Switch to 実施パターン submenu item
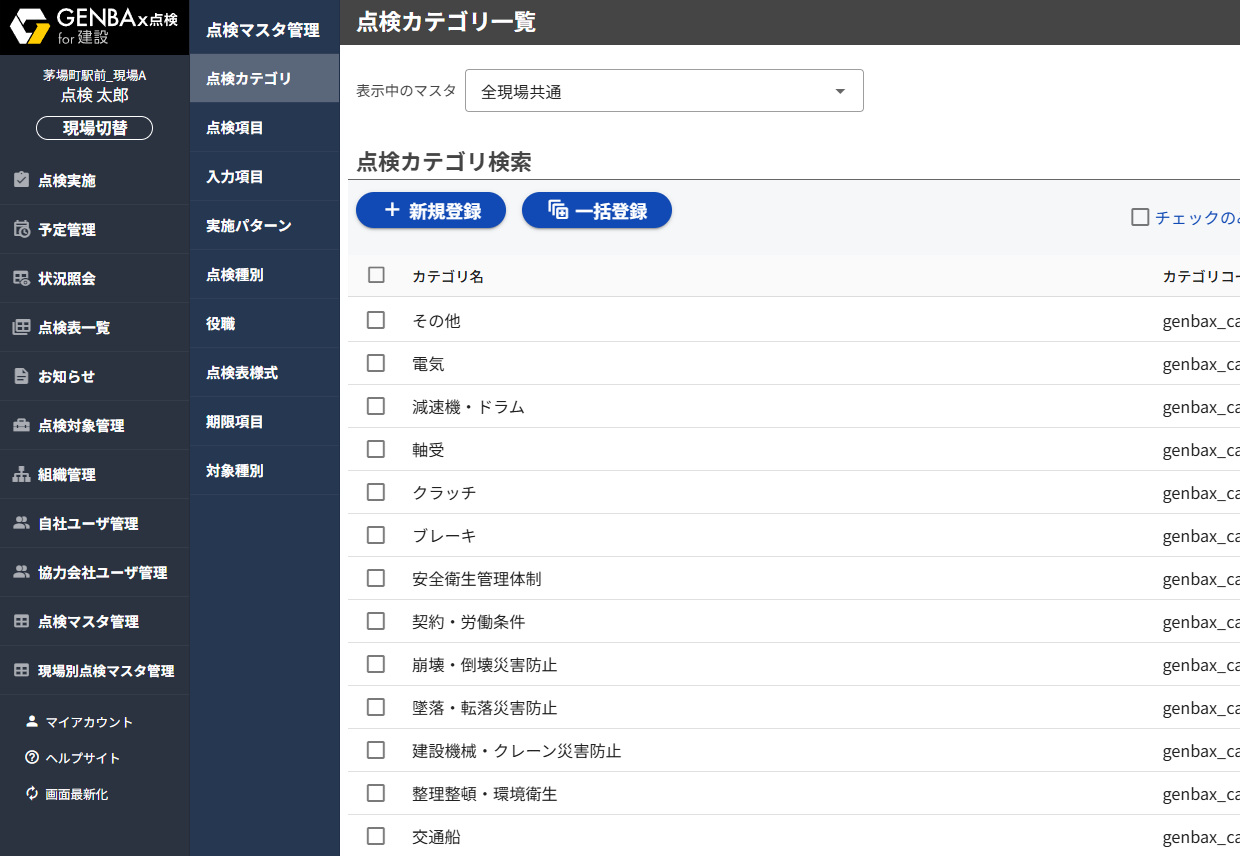The width and height of the screenshot is (1240, 856). pyautogui.click(x=249, y=226)
